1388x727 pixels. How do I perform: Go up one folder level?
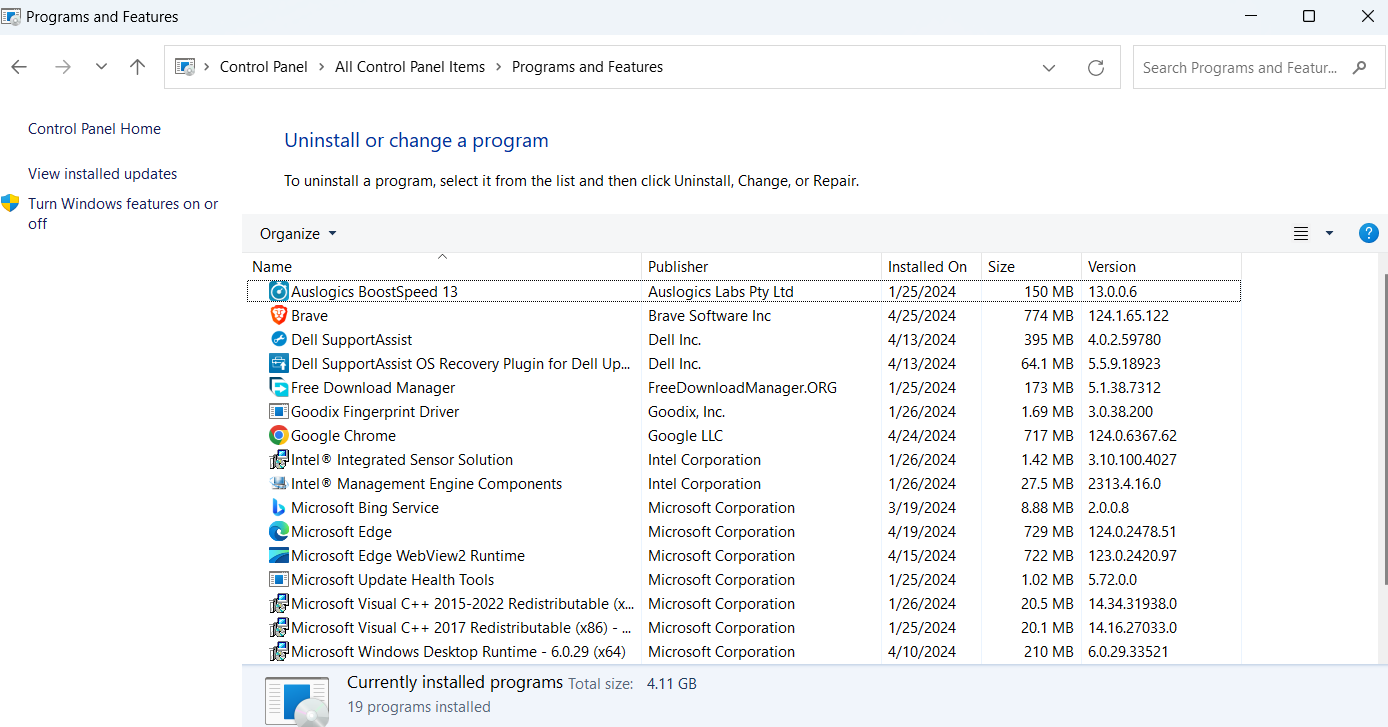click(x=138, y=67)
